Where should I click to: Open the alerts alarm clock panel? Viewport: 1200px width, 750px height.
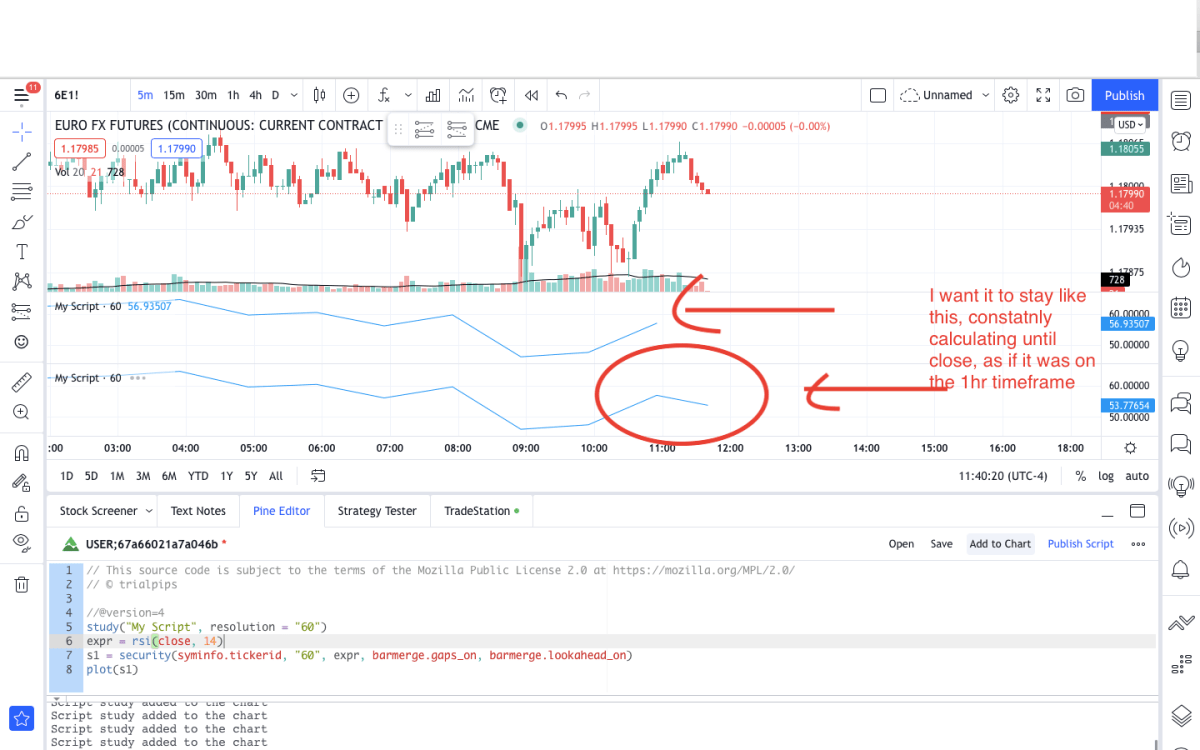point(1181,140)
